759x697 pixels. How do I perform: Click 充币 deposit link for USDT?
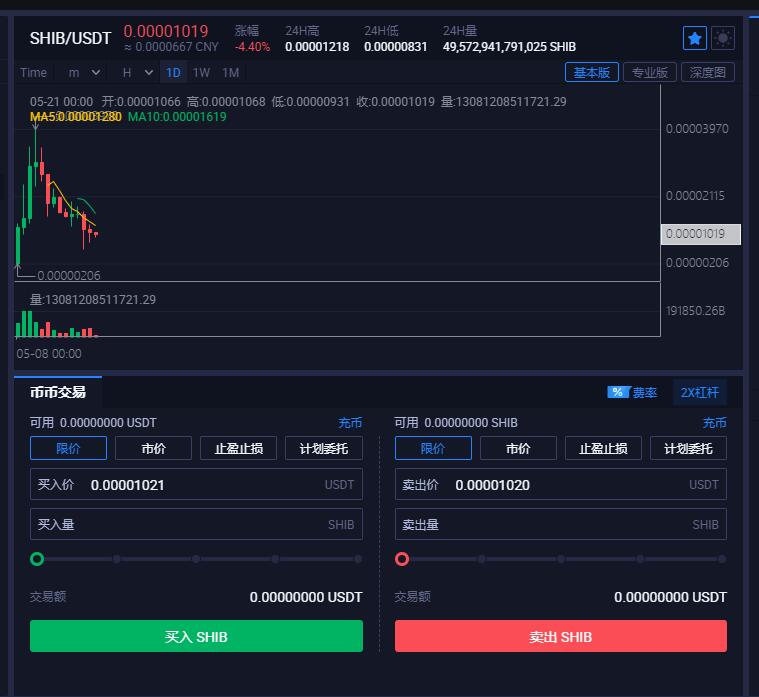coord(350,423)
